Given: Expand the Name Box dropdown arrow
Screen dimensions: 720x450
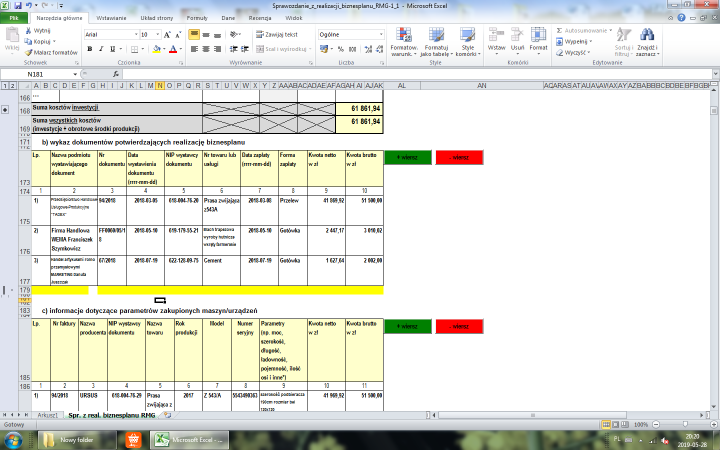Looking at the screenshot, I should [x=74, y=73].
